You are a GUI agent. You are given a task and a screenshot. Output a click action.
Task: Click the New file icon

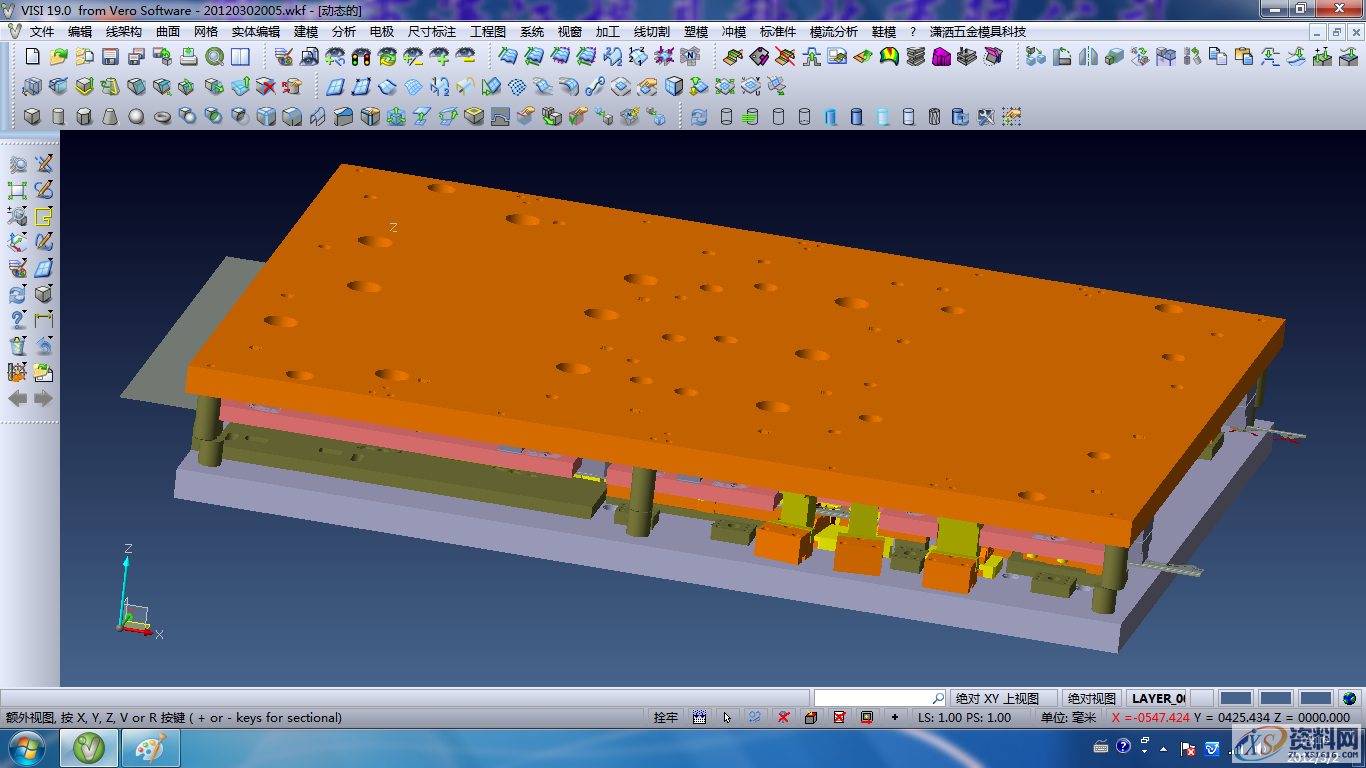point(32,57)
